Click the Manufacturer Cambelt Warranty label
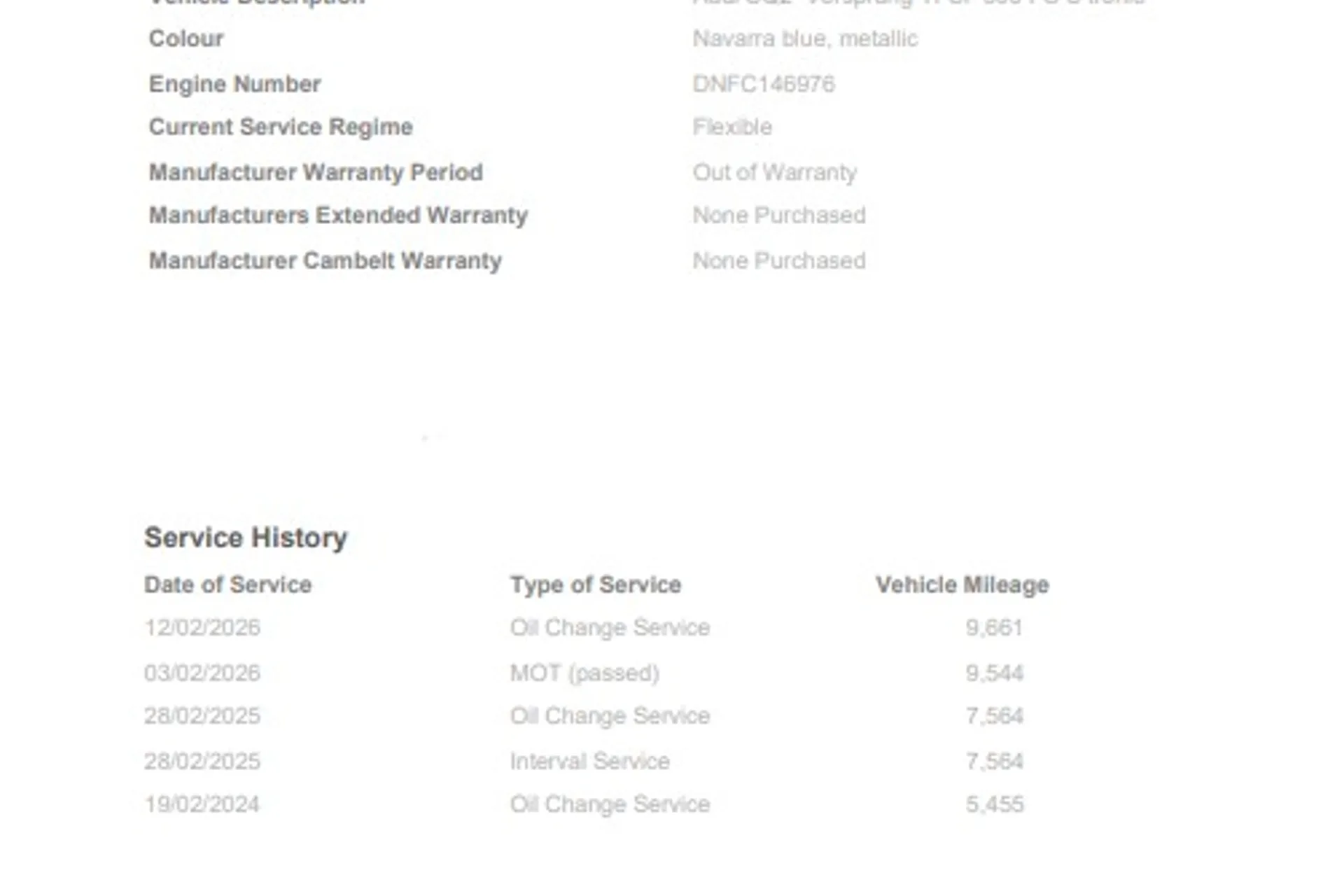 click(x=325, y=260)
